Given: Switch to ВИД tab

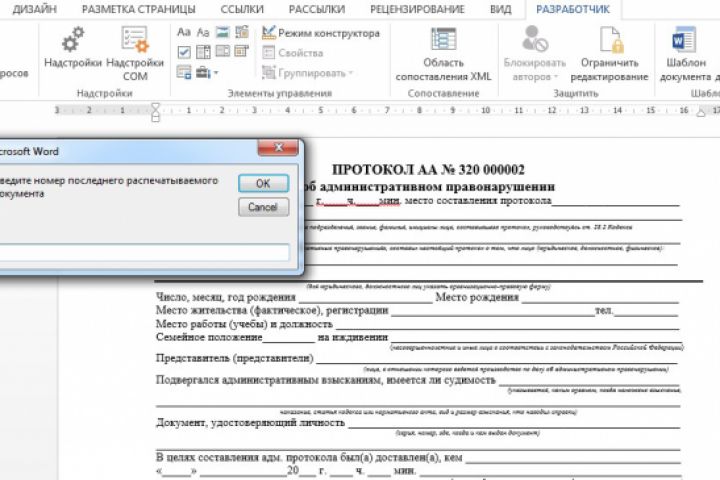Looking at the screenshot, I should 501,9.
